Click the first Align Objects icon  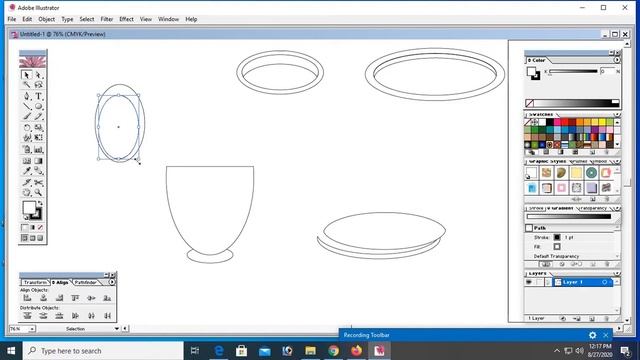pos(27,298)
